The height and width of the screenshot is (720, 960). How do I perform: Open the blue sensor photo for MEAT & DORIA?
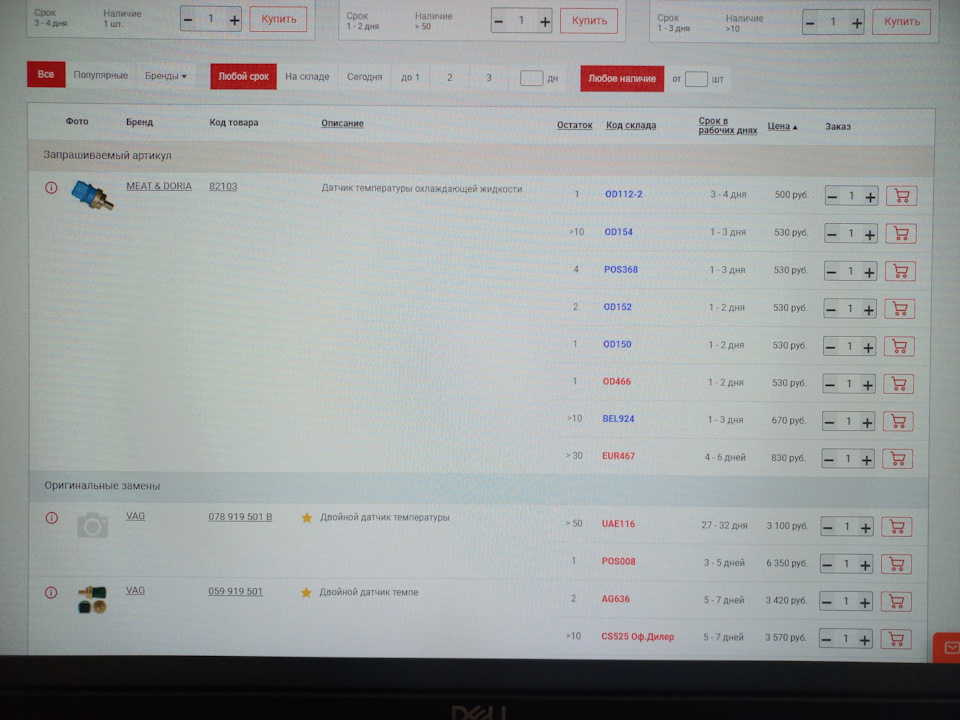click(92, 195)
